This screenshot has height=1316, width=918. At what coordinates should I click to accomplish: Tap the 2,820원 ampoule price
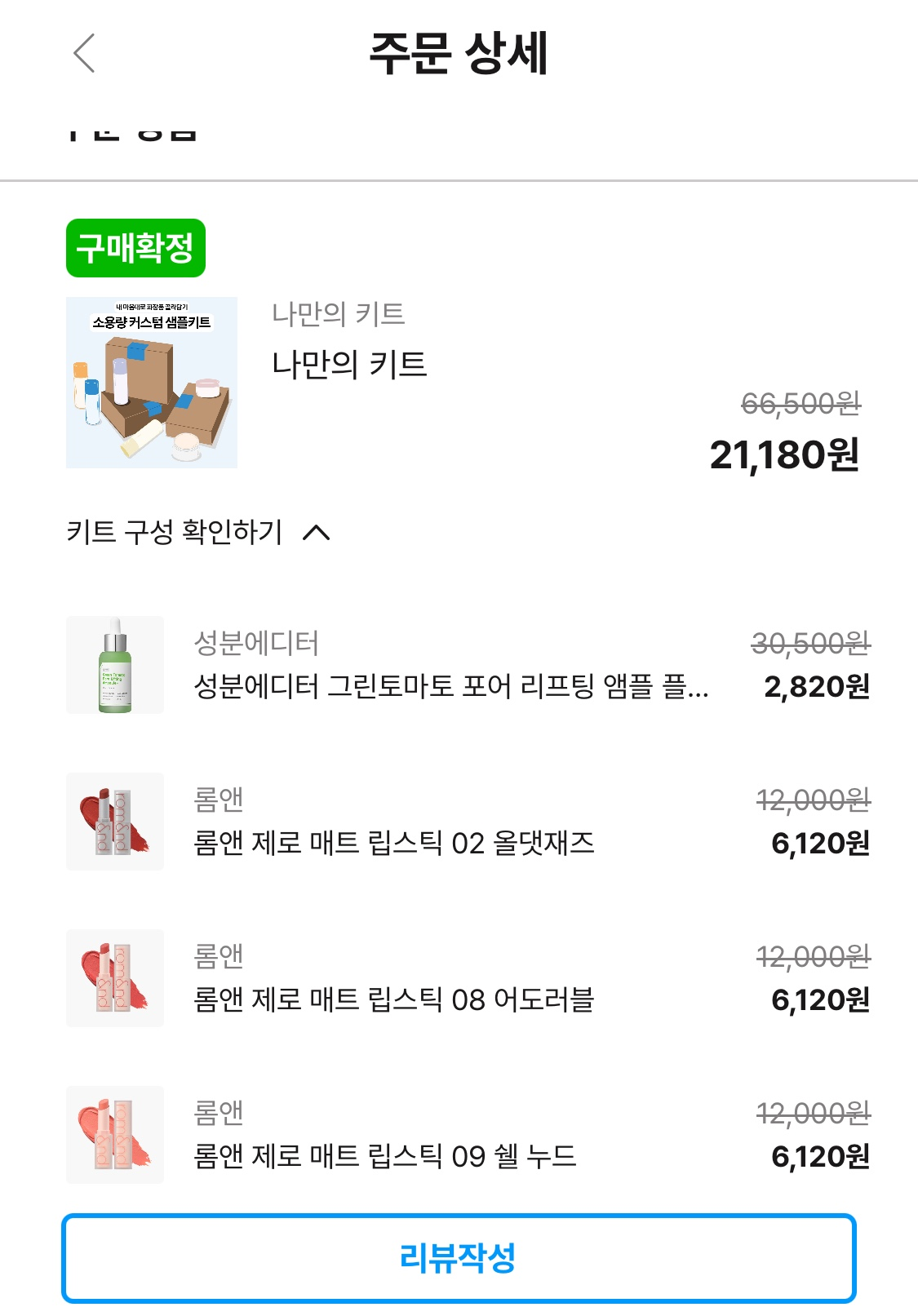[x=816, y=686]
